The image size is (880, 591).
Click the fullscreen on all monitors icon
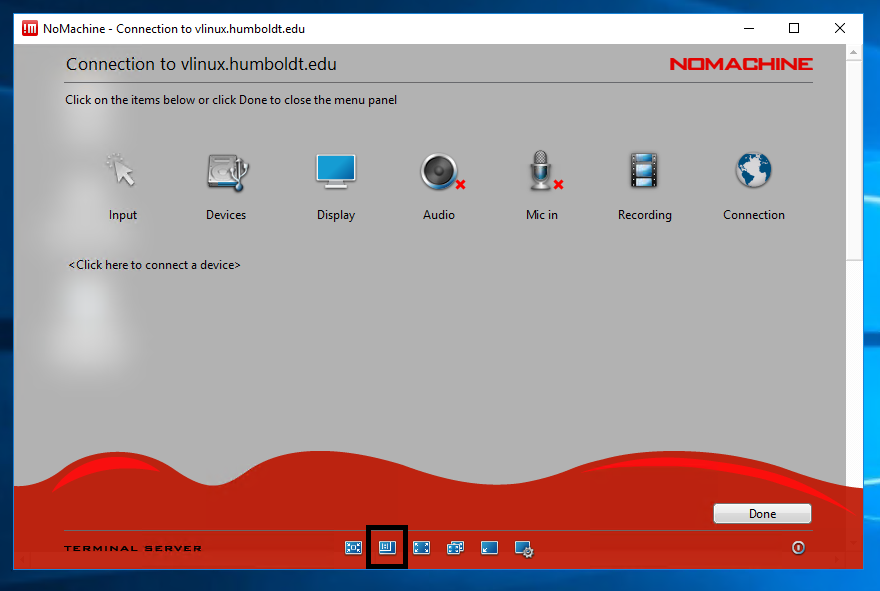(455, 547)
